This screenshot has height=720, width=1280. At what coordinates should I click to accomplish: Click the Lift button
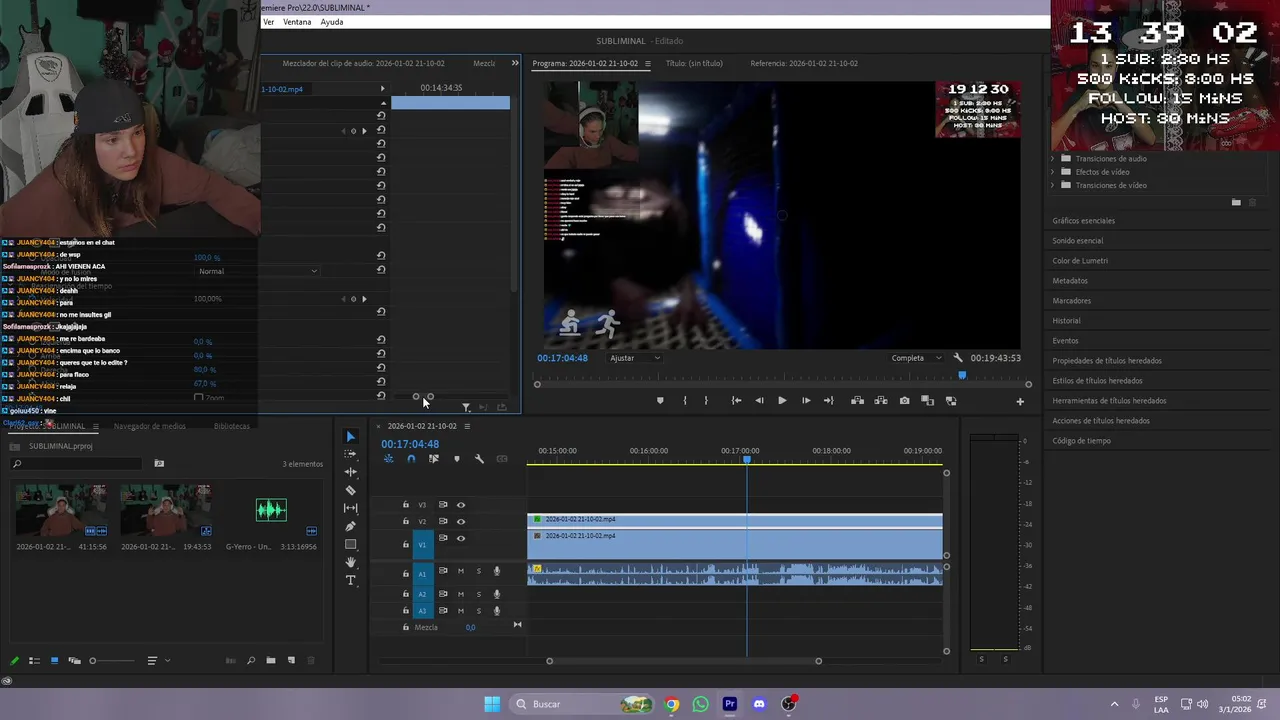tap(857, 401)
